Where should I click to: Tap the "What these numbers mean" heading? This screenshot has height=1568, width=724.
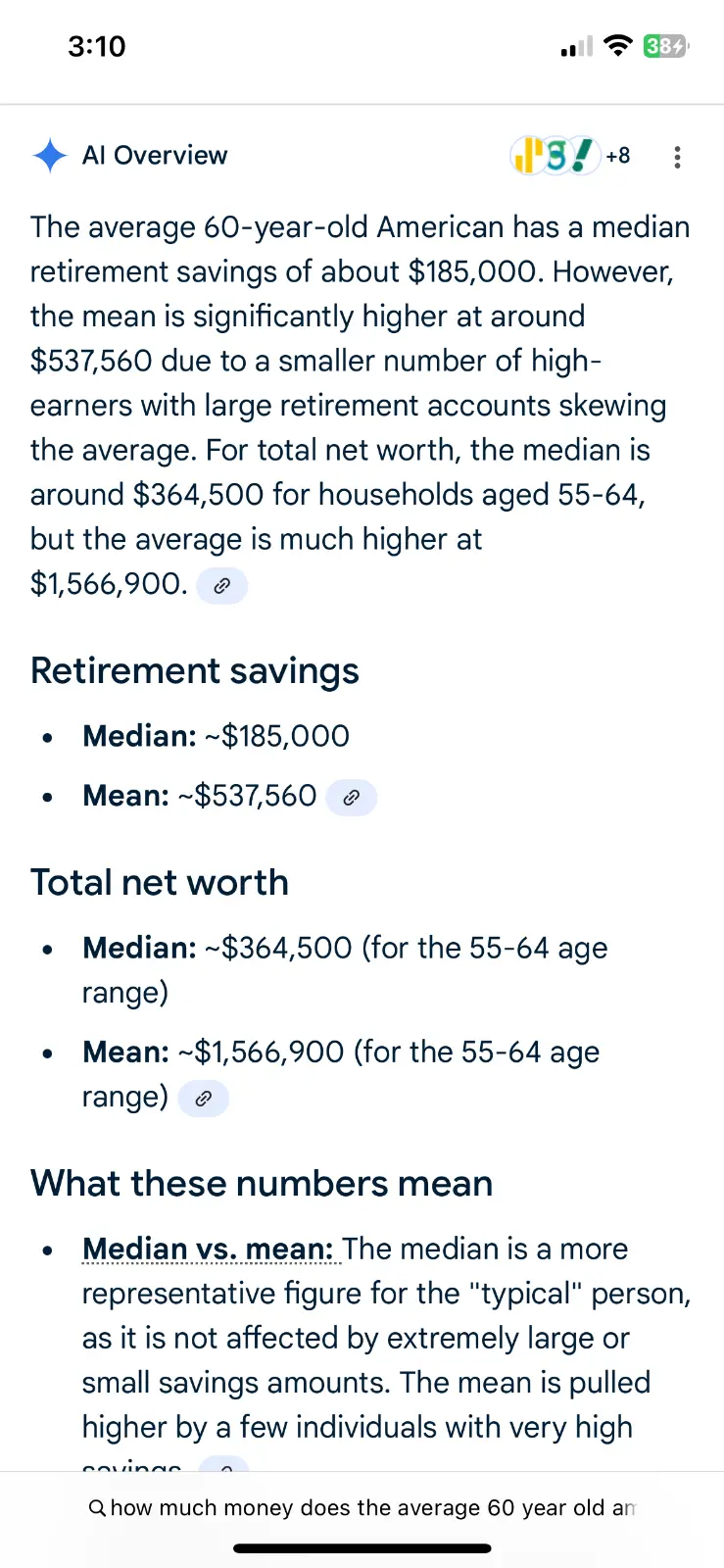click(x=262, y=1184)
